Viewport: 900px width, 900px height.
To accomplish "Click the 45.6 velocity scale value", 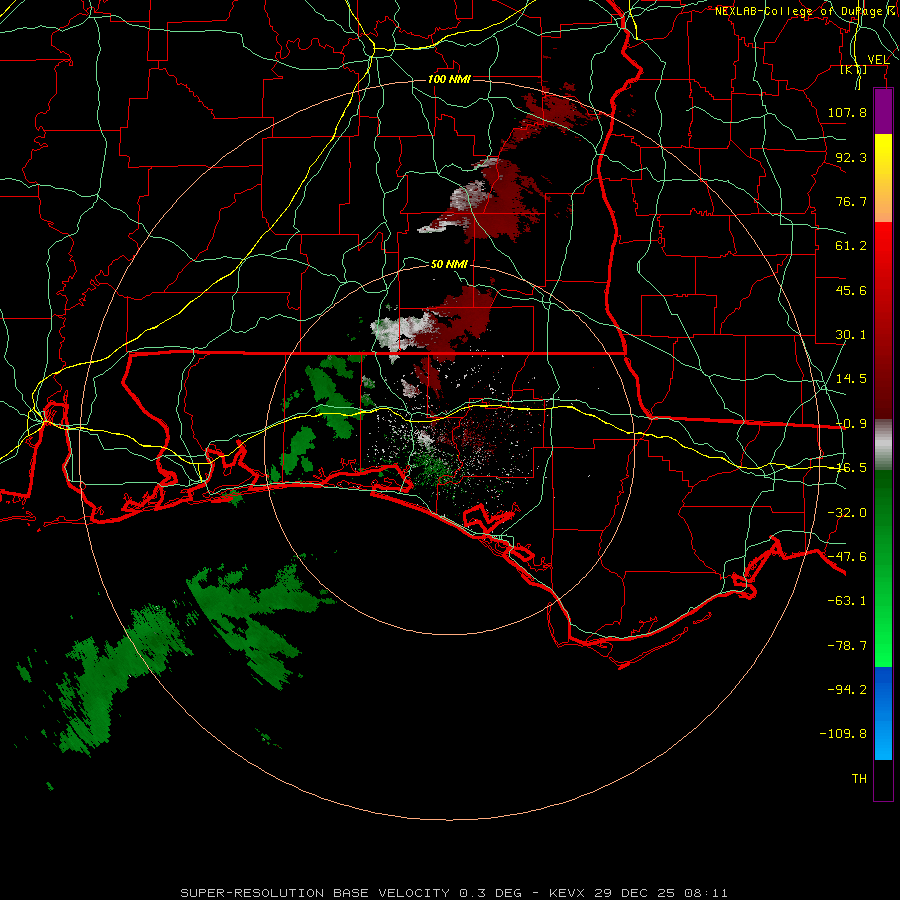I will 851,290.
